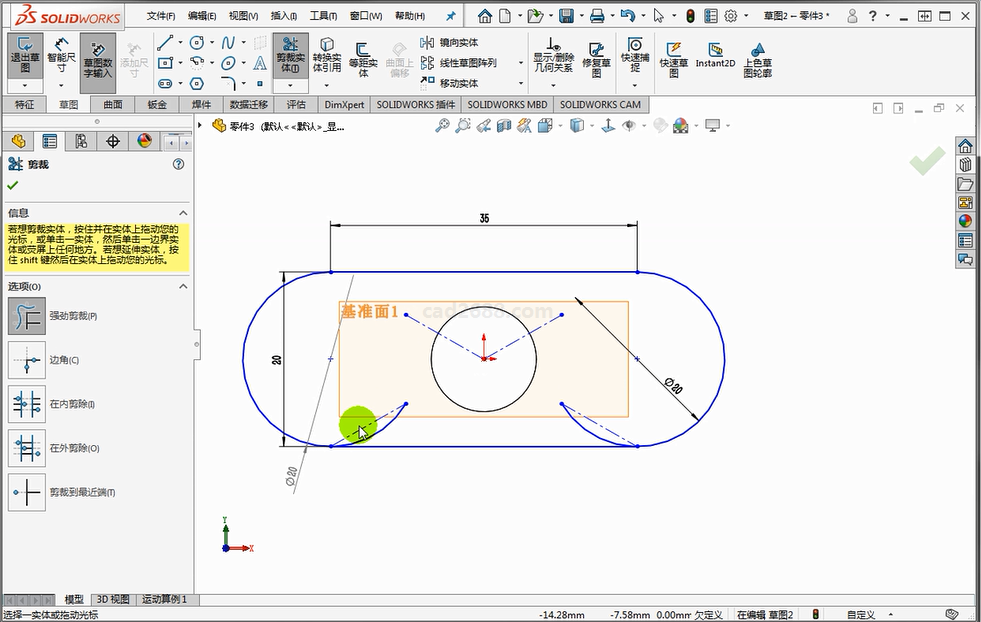Switch to the 特征 (Features) ribbon tab
The width and height of the screenshot is (981, 622).
[x=24, y=104]
